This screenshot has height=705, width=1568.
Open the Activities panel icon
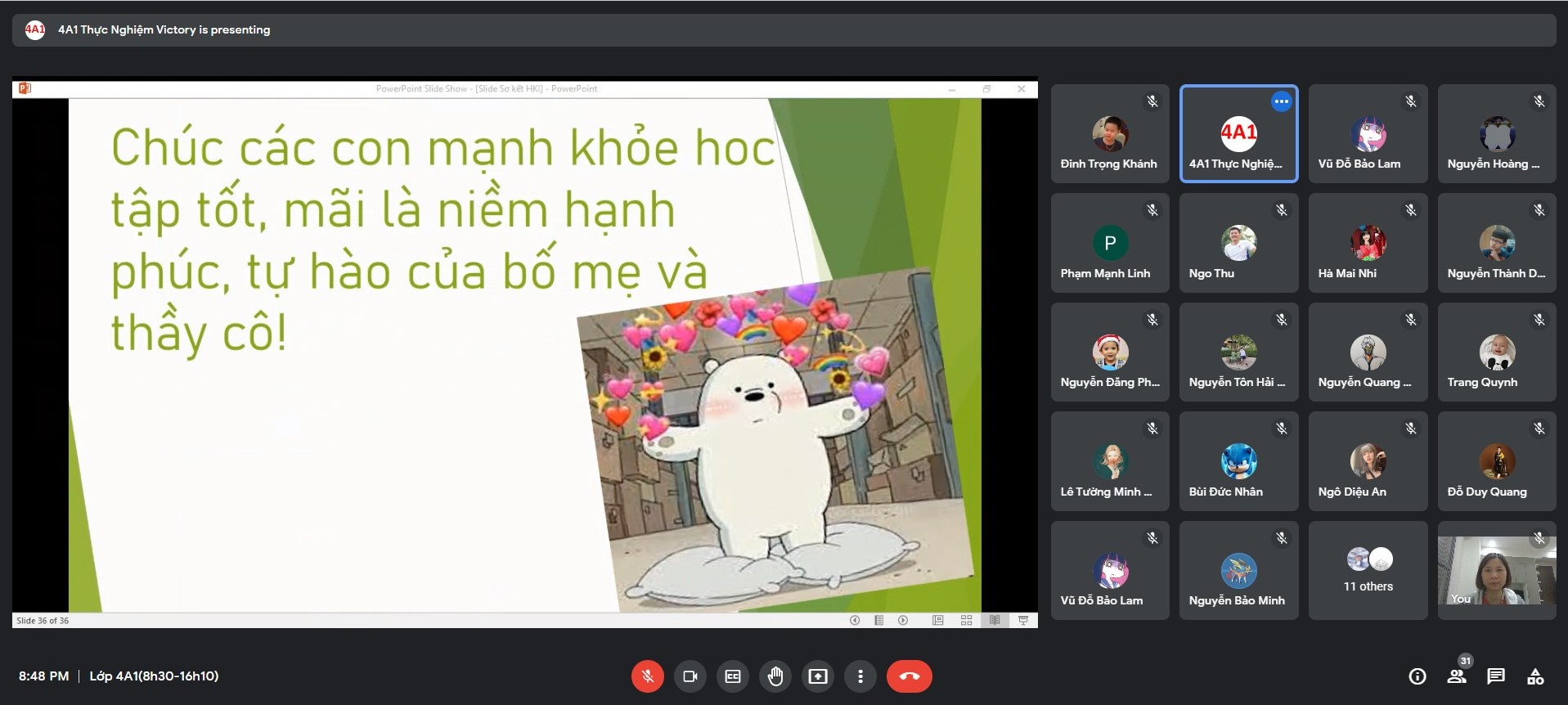1535,676
